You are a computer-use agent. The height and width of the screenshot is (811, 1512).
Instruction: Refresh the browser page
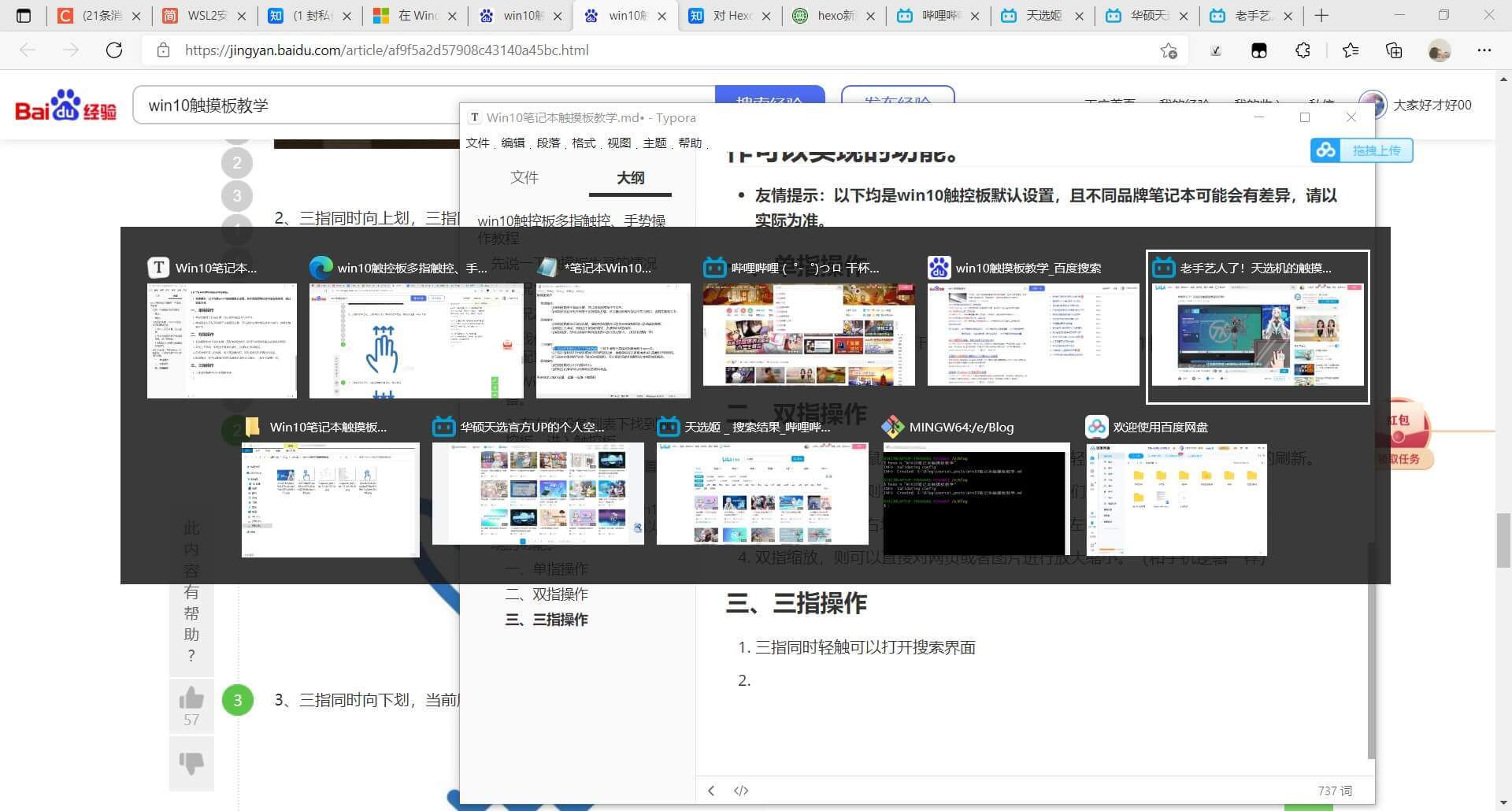click(114, 50)
